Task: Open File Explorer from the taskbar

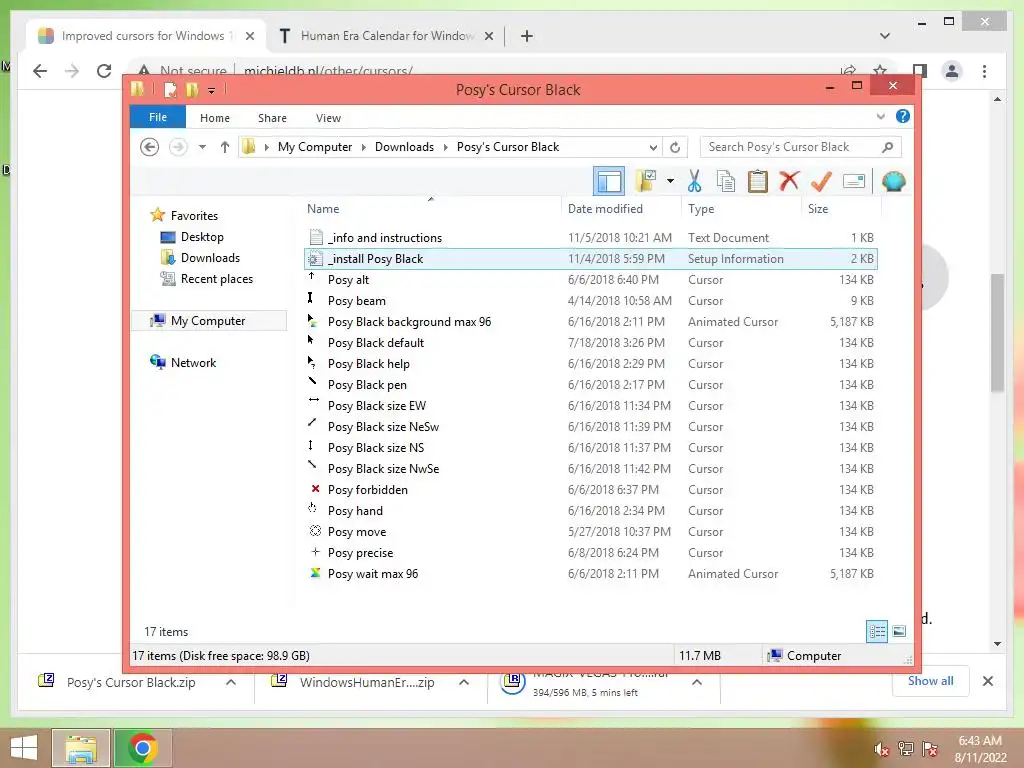Action: (x=80, y=748)
